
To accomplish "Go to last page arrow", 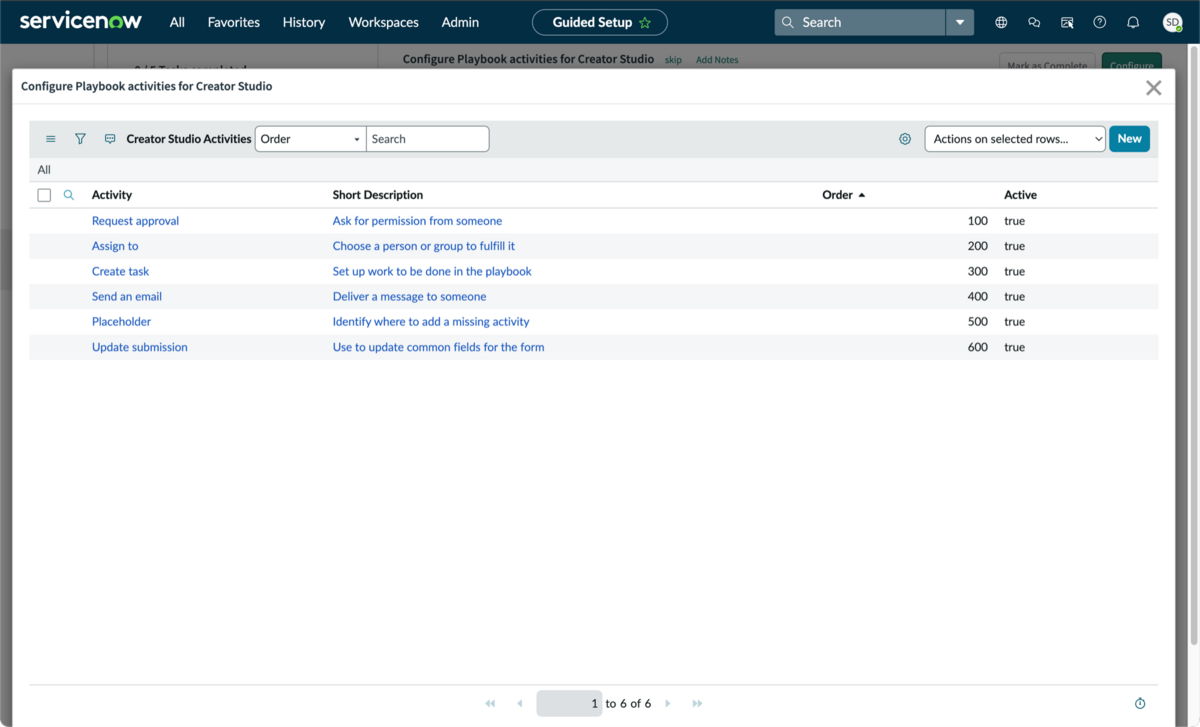I will click(x=697, y=704).
